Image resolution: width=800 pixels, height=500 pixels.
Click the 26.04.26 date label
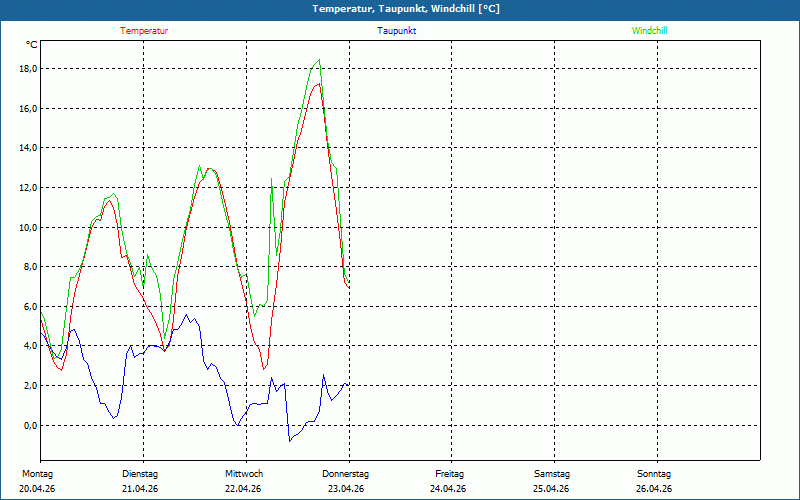pos(654,489)
